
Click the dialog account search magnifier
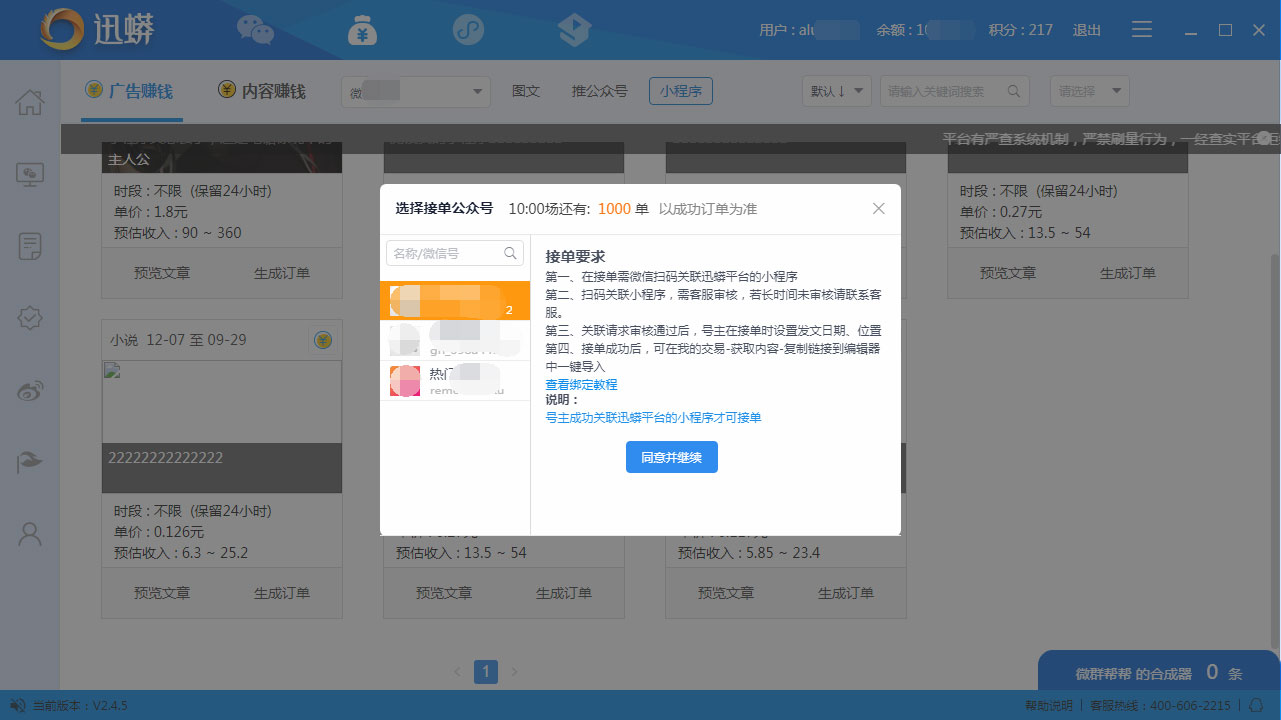click(x=510, y=253)
